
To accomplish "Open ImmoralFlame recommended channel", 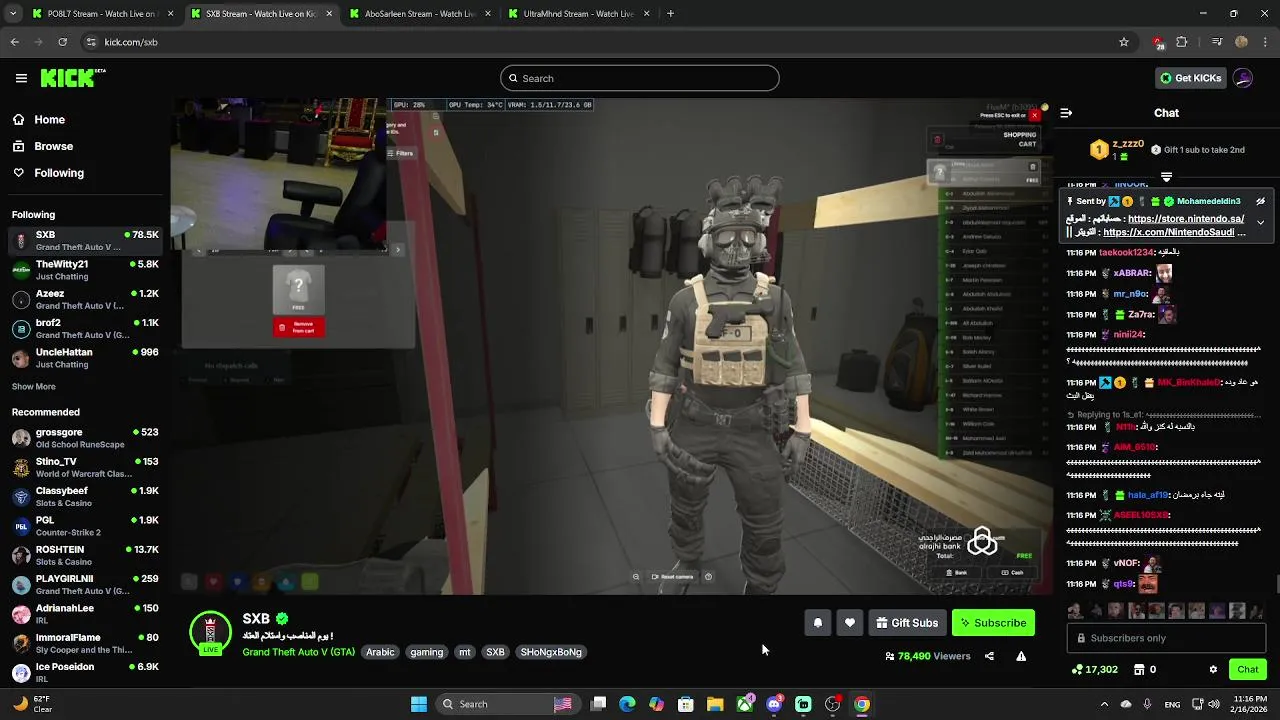I will (85, 643).
